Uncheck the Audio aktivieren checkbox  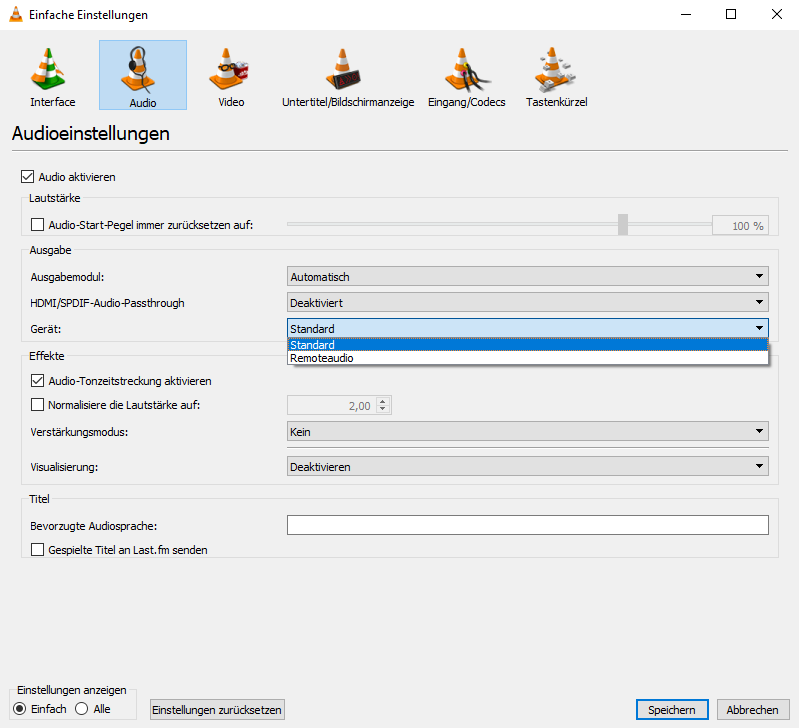tap(27, 177)
